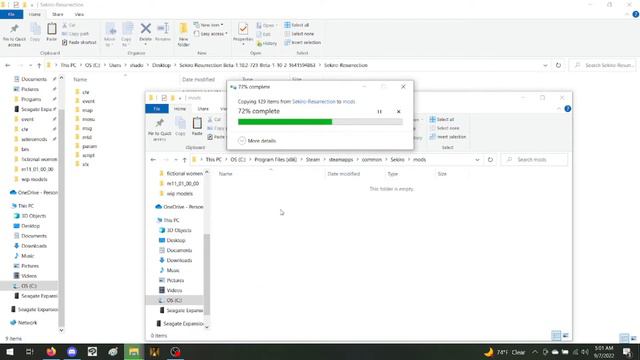Click Paste shortcut in Sekiro Resurrection window
Image resolution: width=640 pixels, height=360 pixels.
[79, 42]
